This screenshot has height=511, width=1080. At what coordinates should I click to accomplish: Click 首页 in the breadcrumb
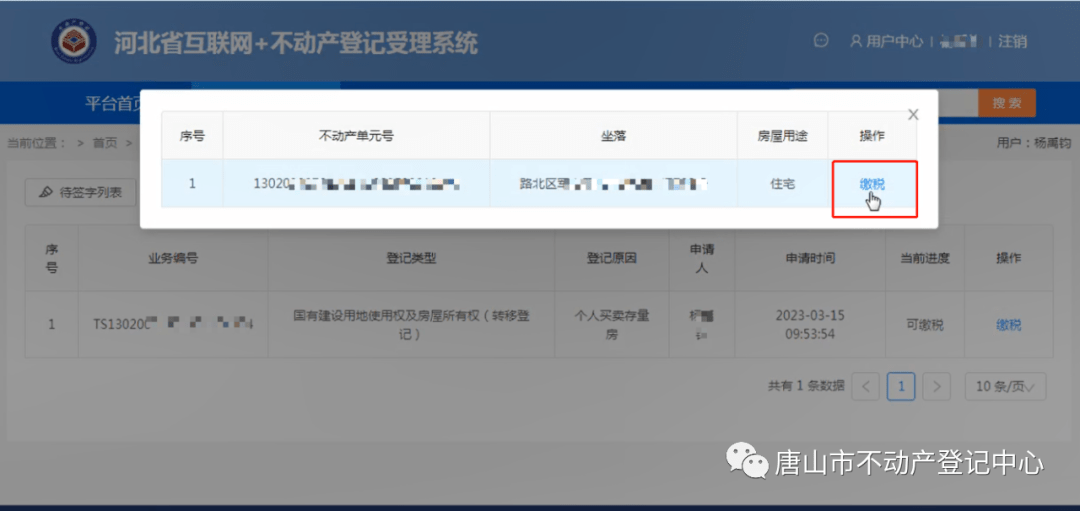[105, 143]
